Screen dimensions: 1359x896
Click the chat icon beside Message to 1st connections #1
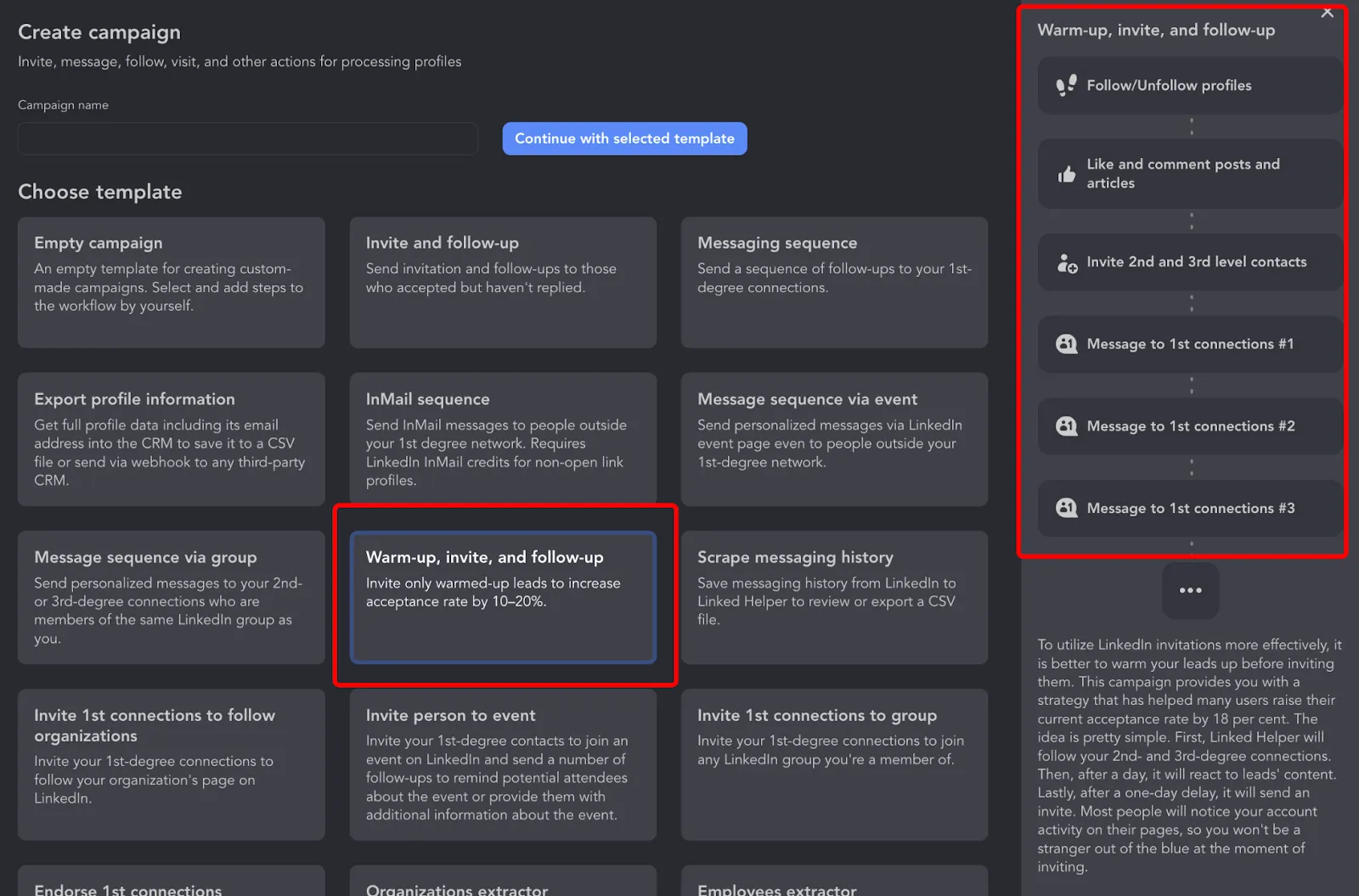pyautogui.click(x=1066, y=344)
